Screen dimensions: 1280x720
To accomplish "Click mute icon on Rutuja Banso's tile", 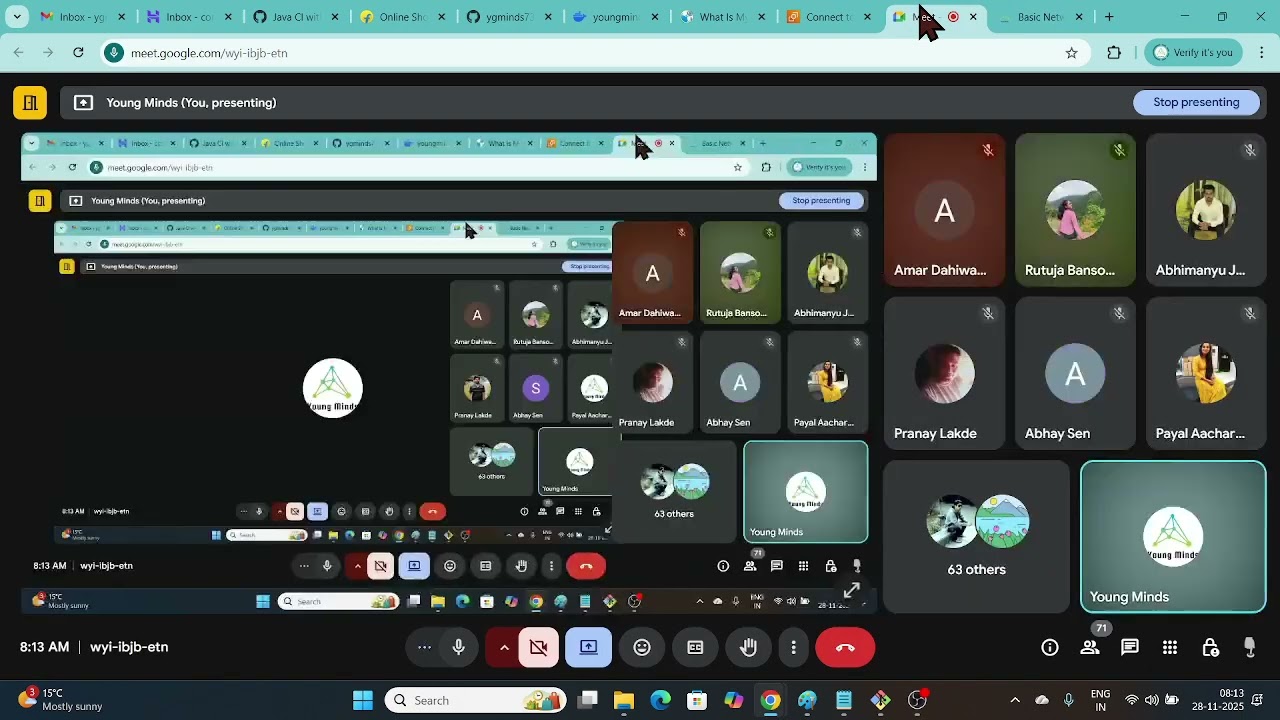I will tap(1119, 150).
